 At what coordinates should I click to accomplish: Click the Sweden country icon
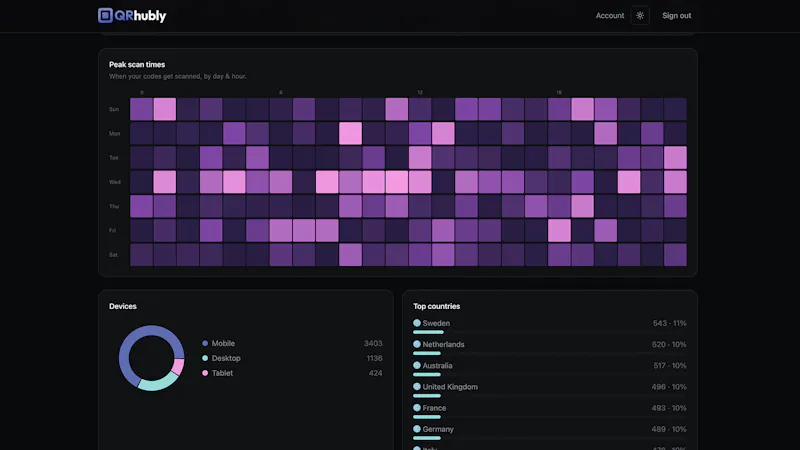pos(417,323)
